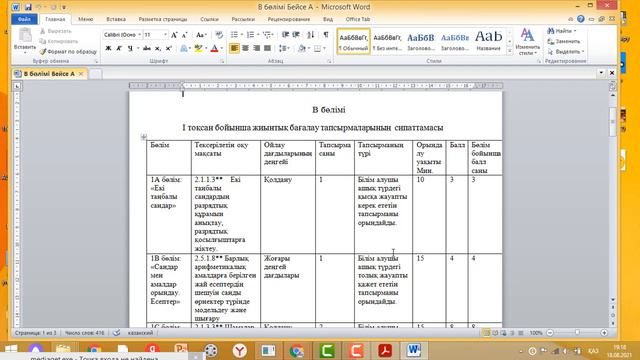Align text left
The width and height of the screenshot is (640, 360).
click(234, 48)
